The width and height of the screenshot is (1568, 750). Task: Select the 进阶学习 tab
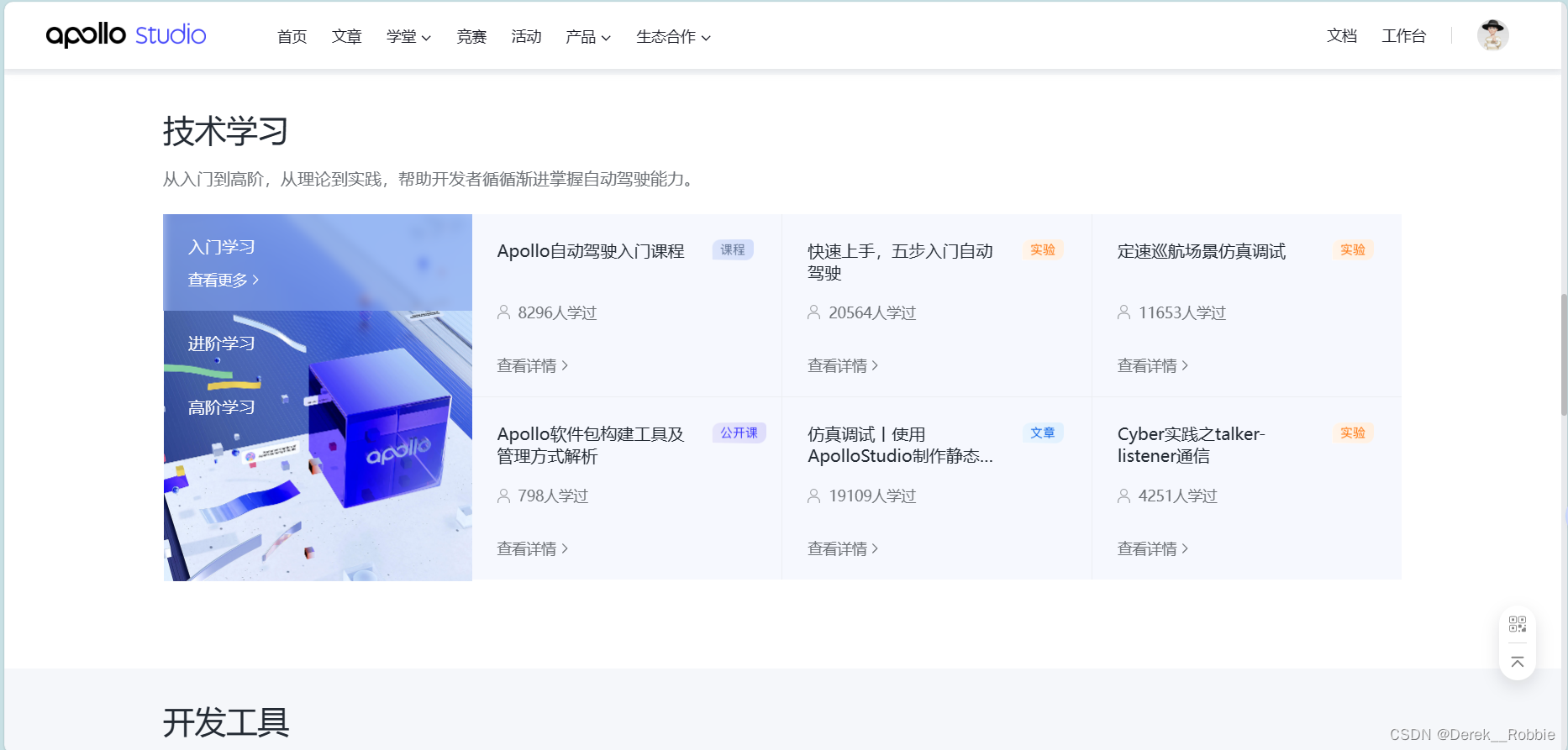pyautogui.click(x=222, y=344)
